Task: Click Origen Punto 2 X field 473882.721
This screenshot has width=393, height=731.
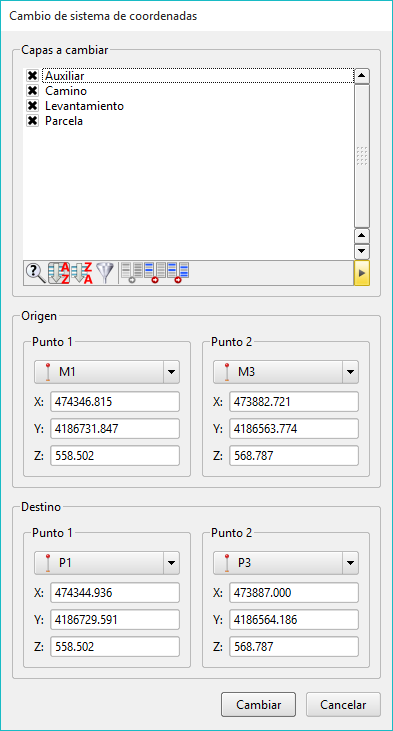Action: pos(294,402)
